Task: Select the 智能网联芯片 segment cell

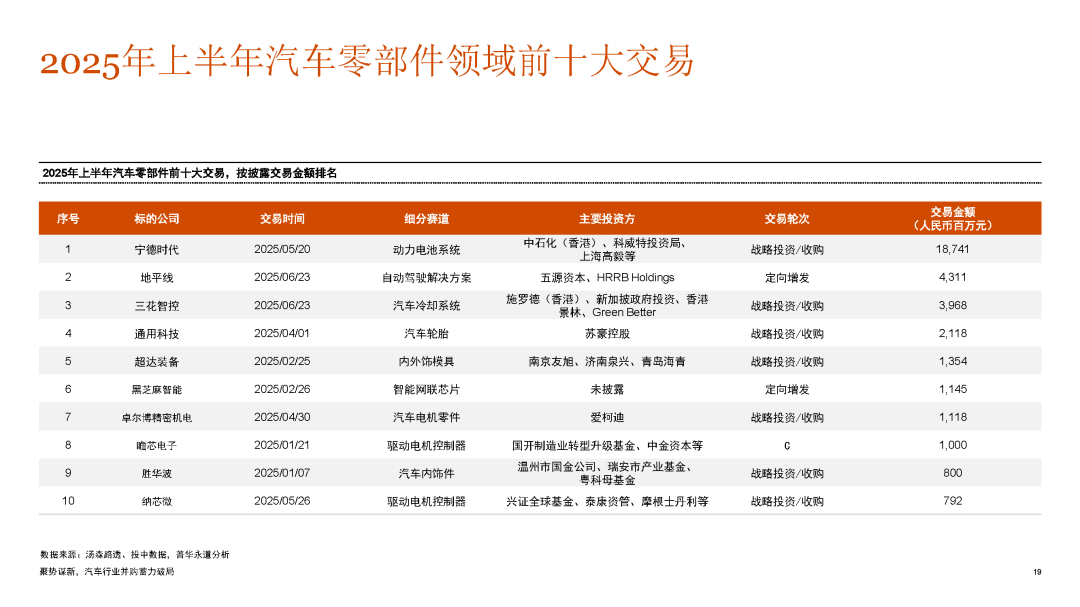Action: point(426,389)
